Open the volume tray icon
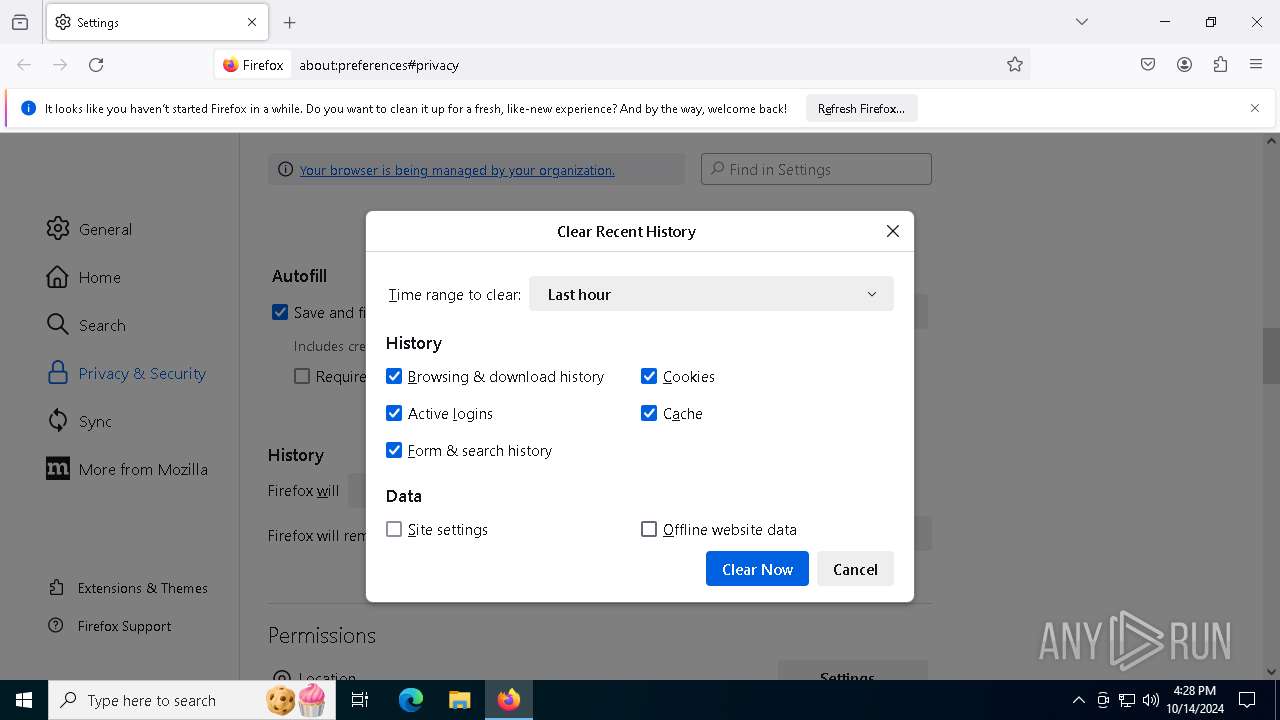 tap(1151, 700)
